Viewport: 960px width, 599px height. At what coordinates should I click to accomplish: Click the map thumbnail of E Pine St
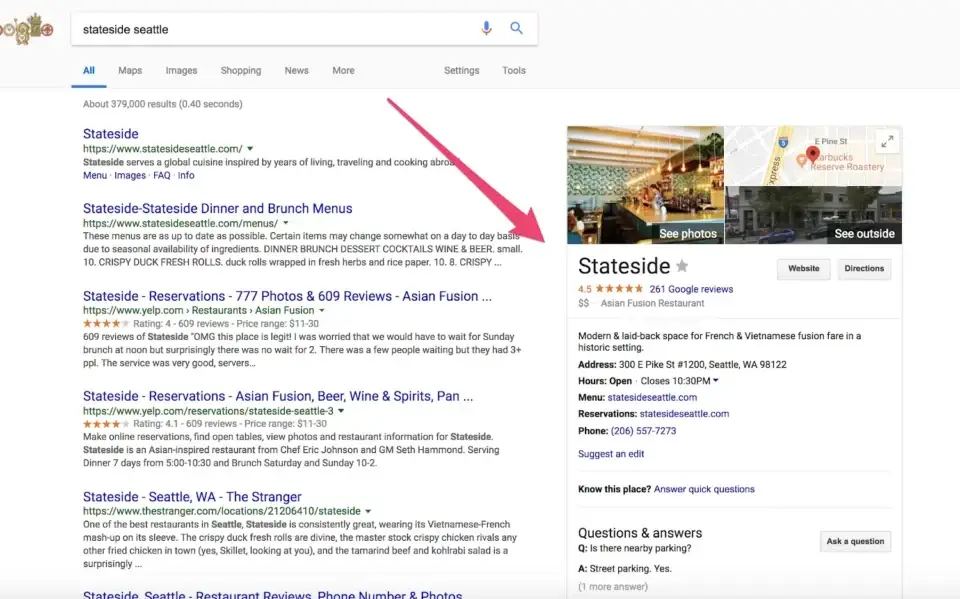click(x=813, y=156)
